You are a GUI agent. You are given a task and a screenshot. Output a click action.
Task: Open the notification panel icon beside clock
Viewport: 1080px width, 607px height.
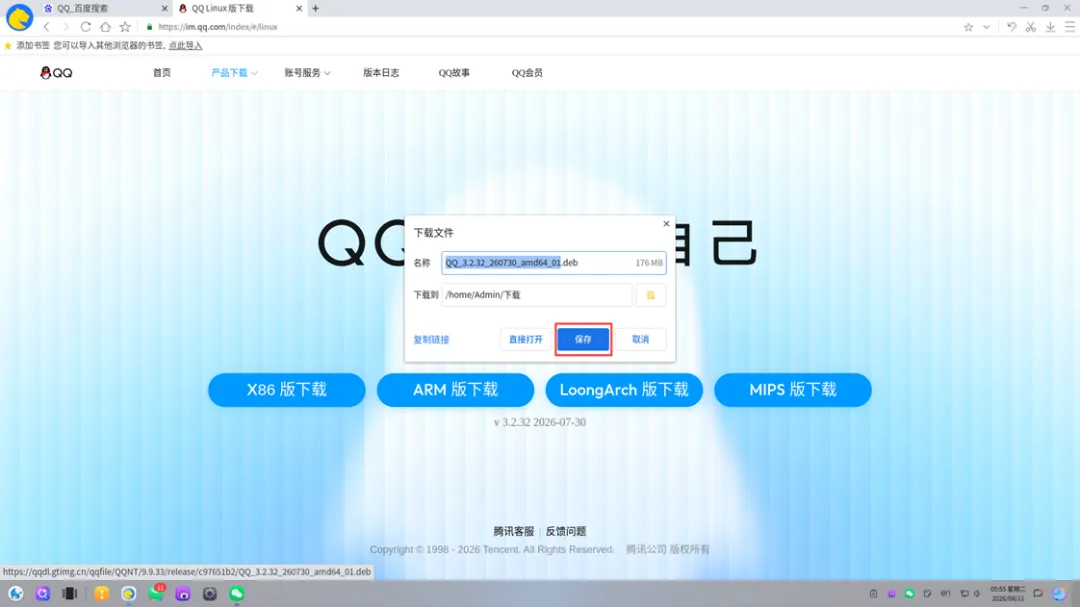(x=1038, y=593)
